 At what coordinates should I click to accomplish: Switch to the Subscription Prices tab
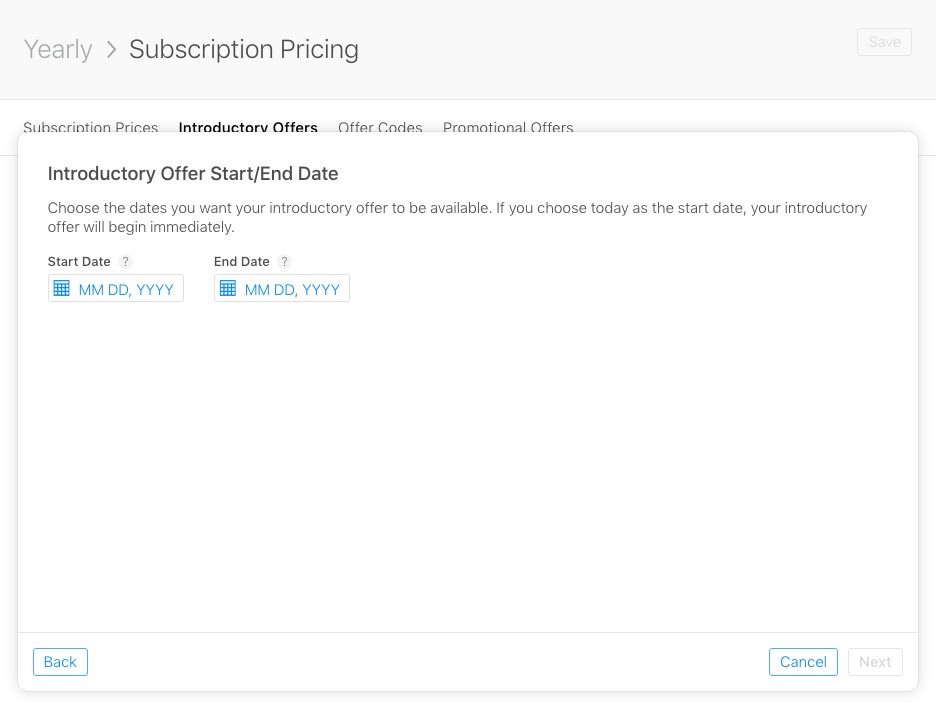click(x=90, y=128)
